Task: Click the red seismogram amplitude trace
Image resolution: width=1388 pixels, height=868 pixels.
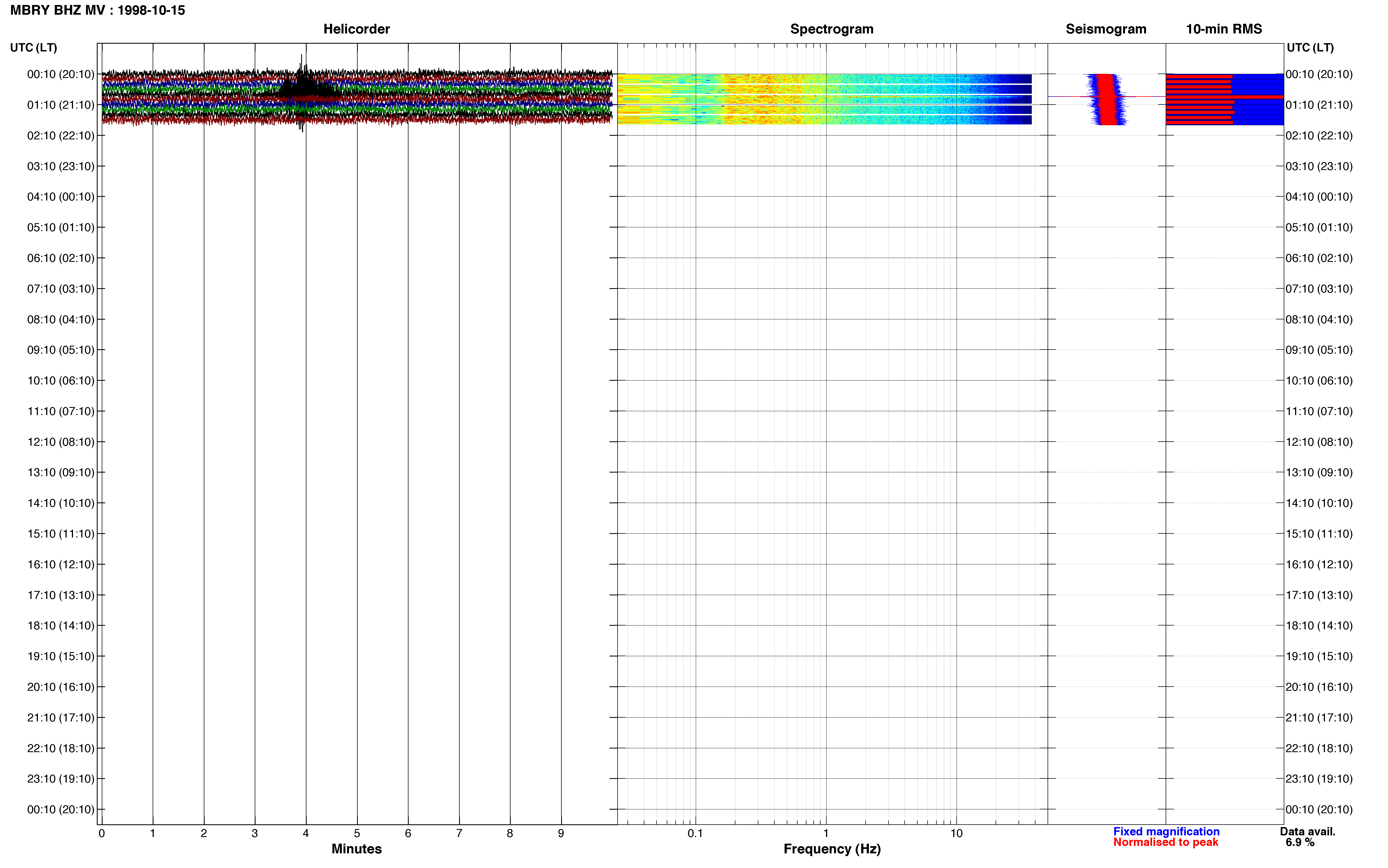Action: pyautogui.click(x=1107, y=99)
